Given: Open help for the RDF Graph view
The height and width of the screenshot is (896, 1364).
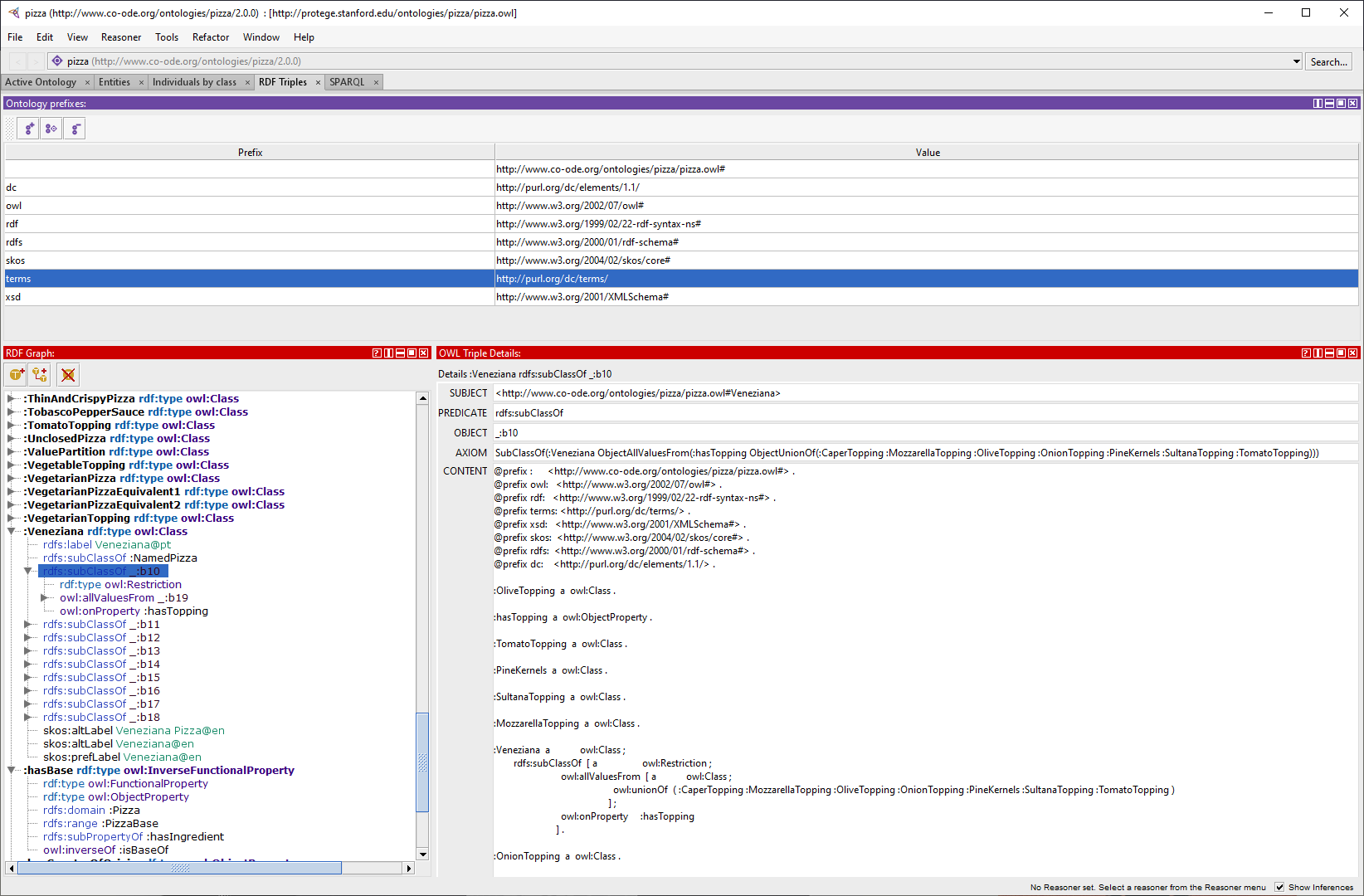Looking at the screenshot, I should [x=377, y=353].
